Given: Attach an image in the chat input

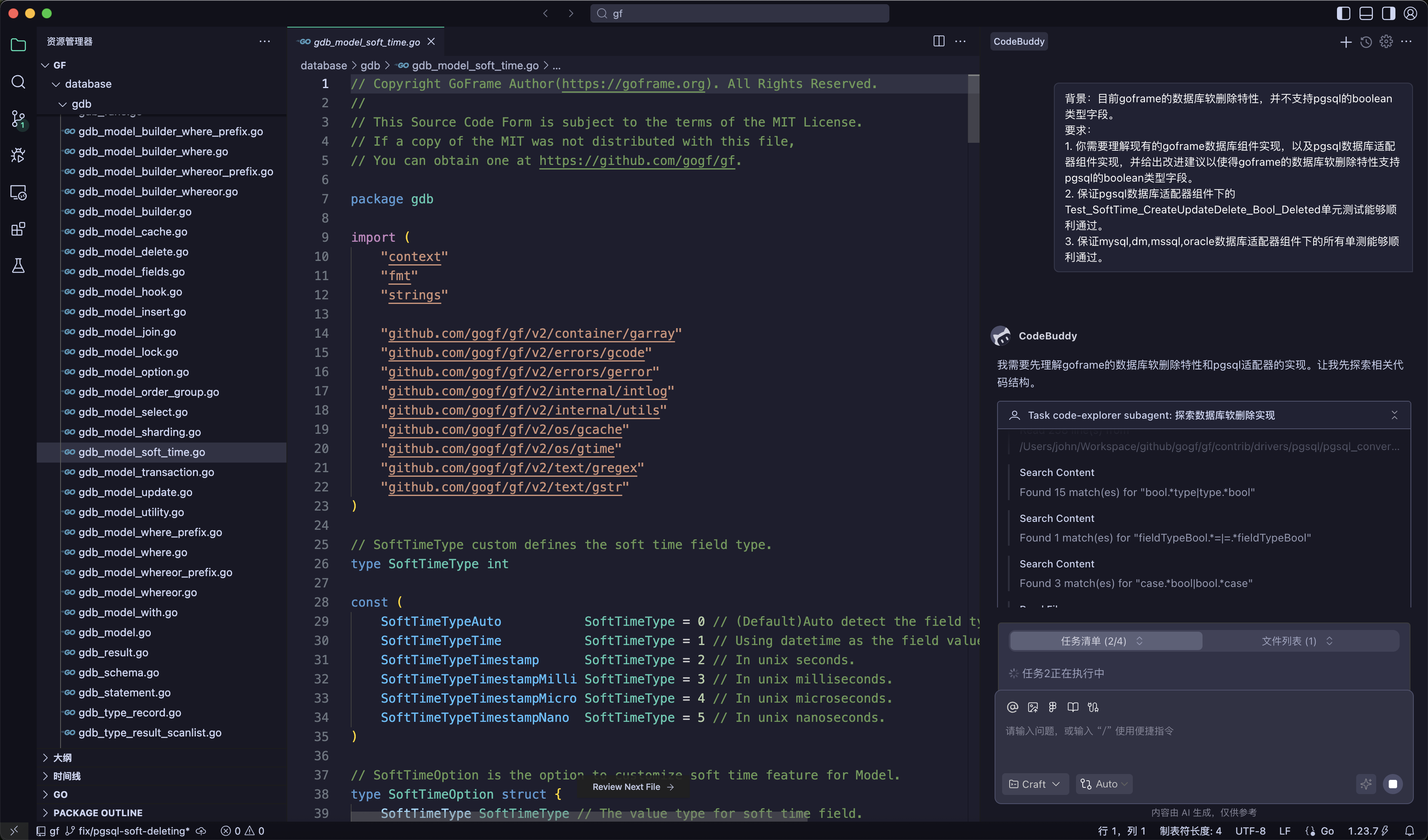Looking at the screenshot, I should (1033, 707).
